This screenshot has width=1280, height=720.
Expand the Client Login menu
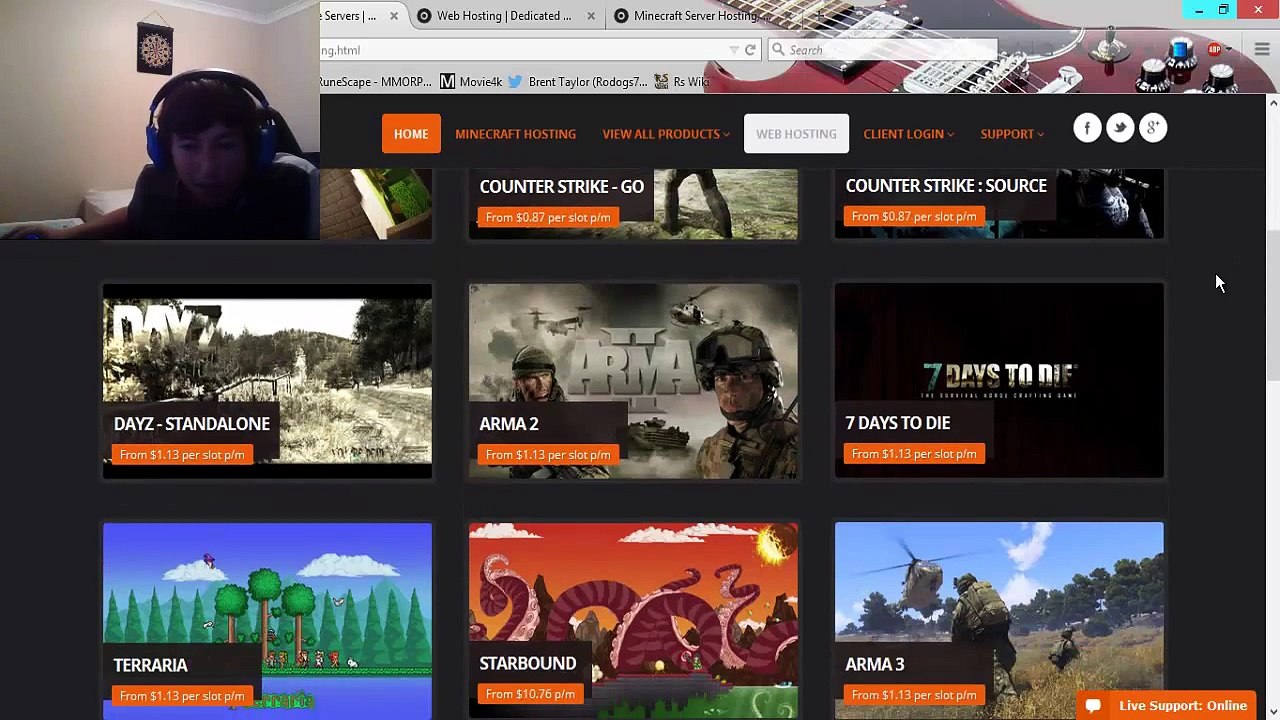pyautogui.click(x=908, y=134)
